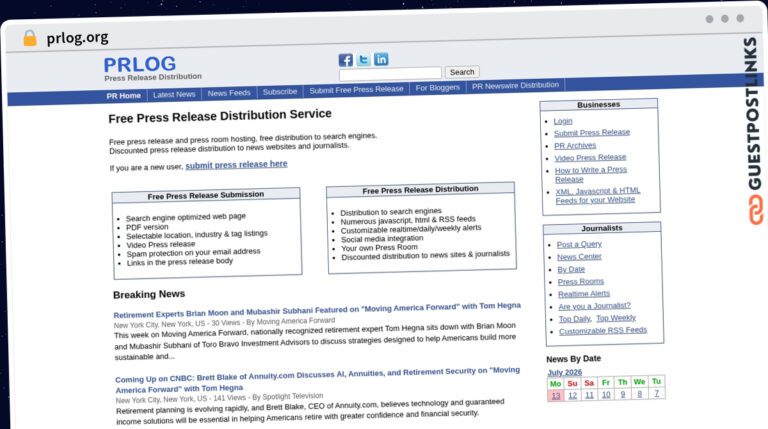Click the 'Free Press Release Distribution Service' heading

point(220,116)
